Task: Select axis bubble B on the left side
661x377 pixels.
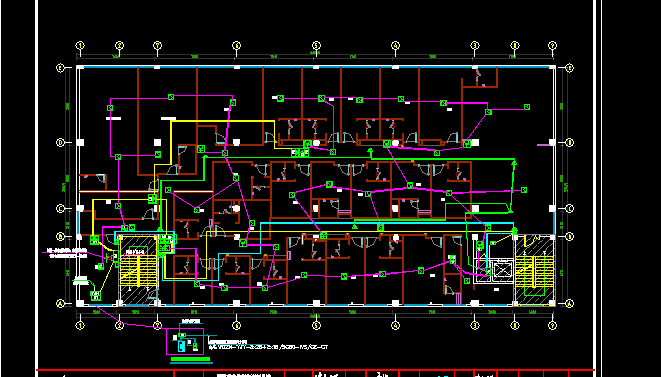Action: [x=60, y=237]
